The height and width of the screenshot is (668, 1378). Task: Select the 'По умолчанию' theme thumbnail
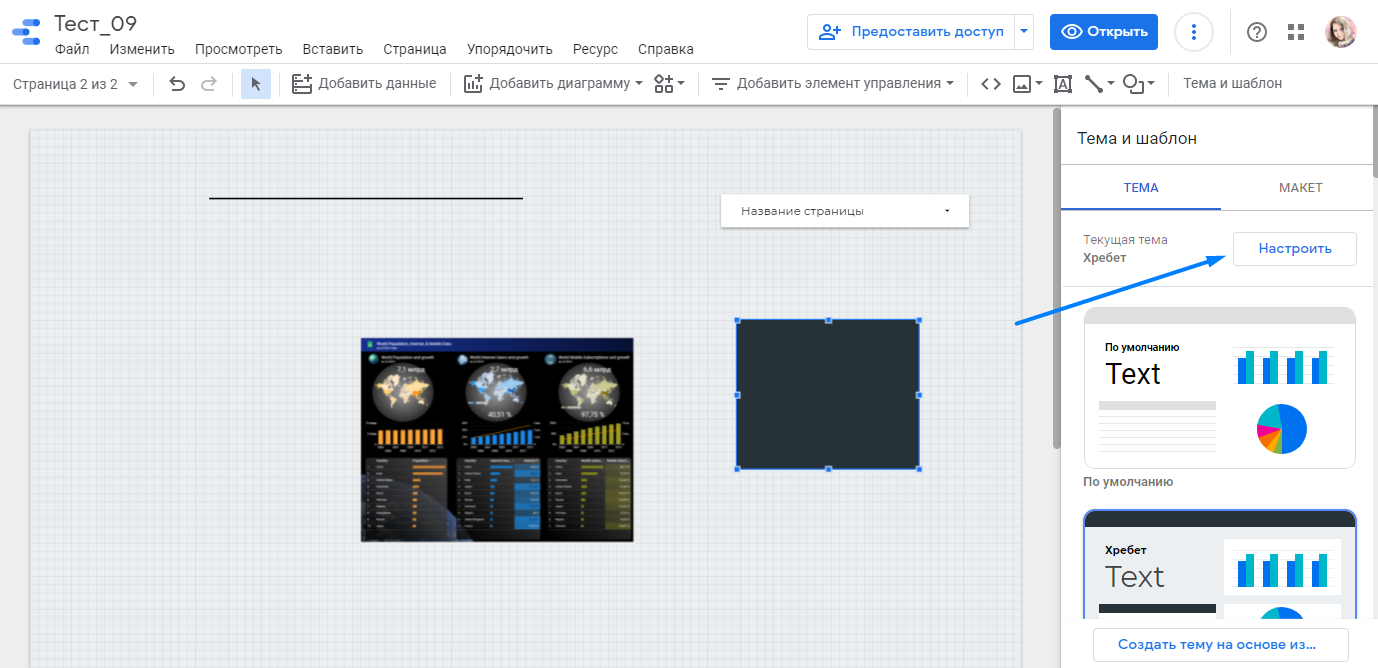tap(1219, 388)
